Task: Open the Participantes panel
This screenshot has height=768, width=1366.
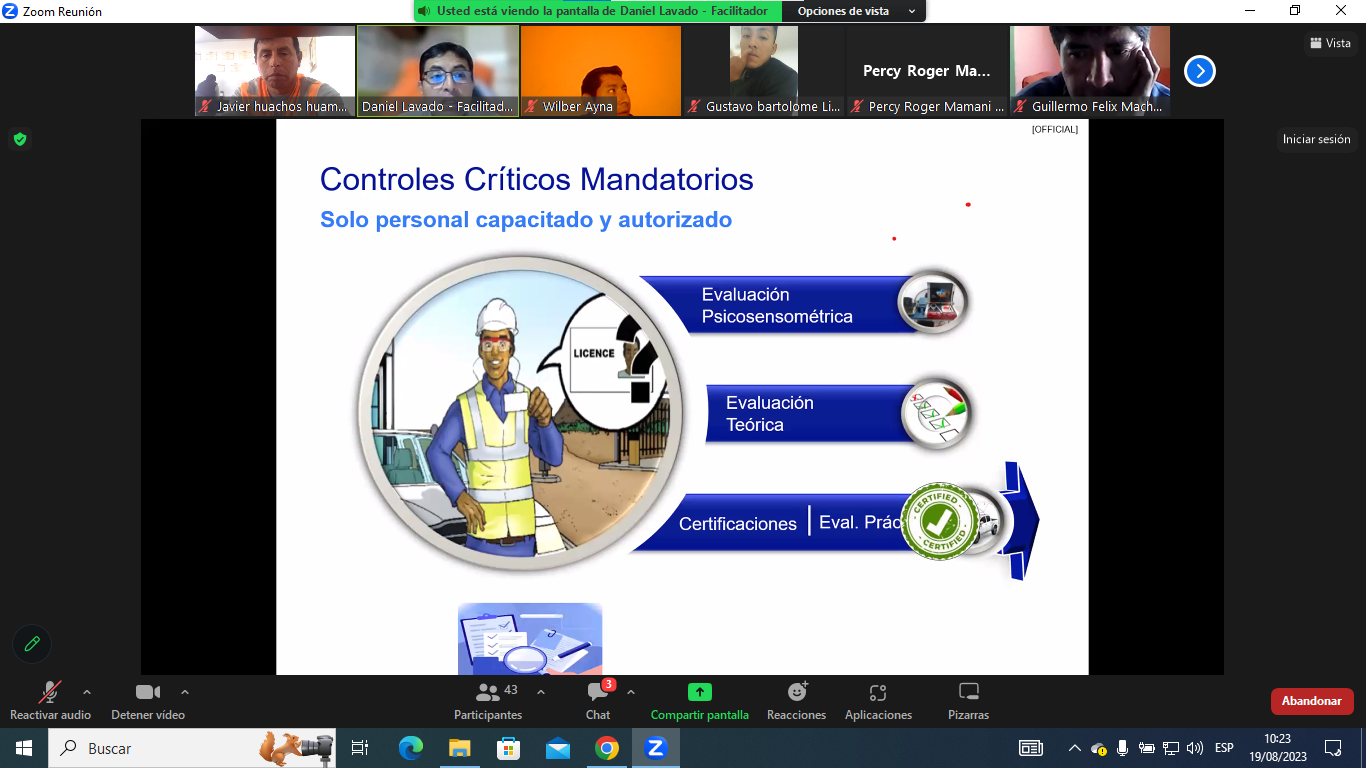Action: pyautogui.click(x=488, y=700)
